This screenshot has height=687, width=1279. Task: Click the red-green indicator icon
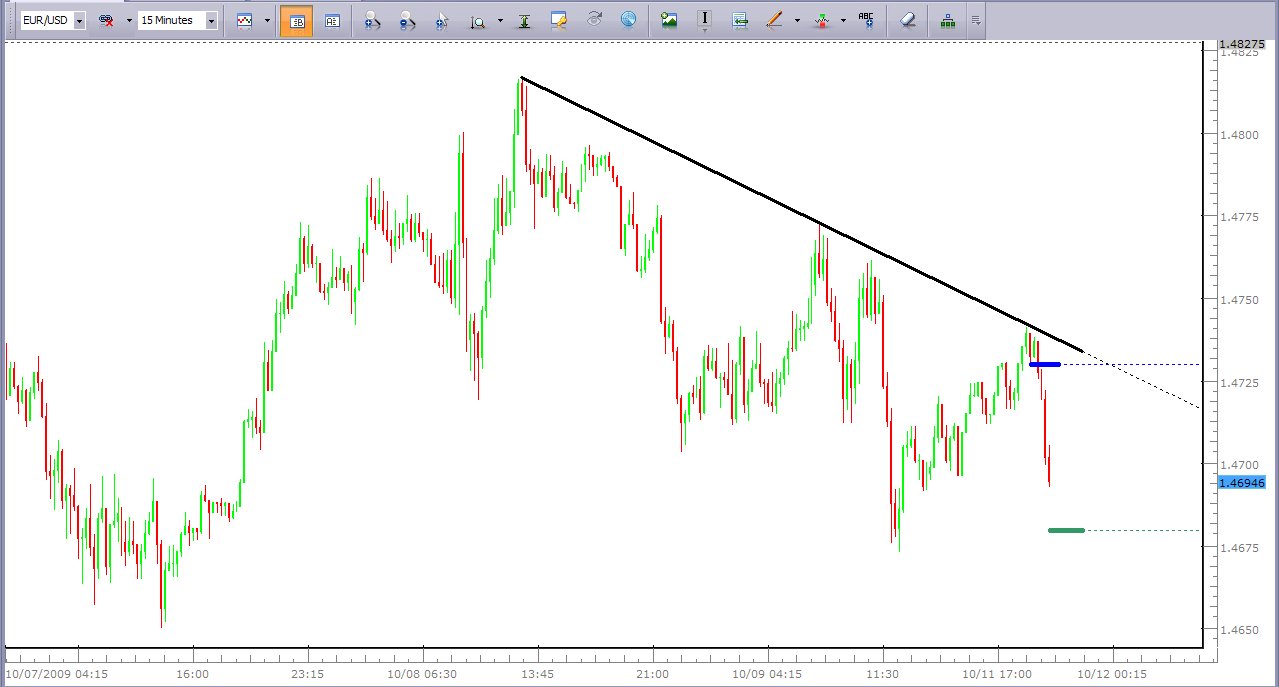click(x=822, y=20)
